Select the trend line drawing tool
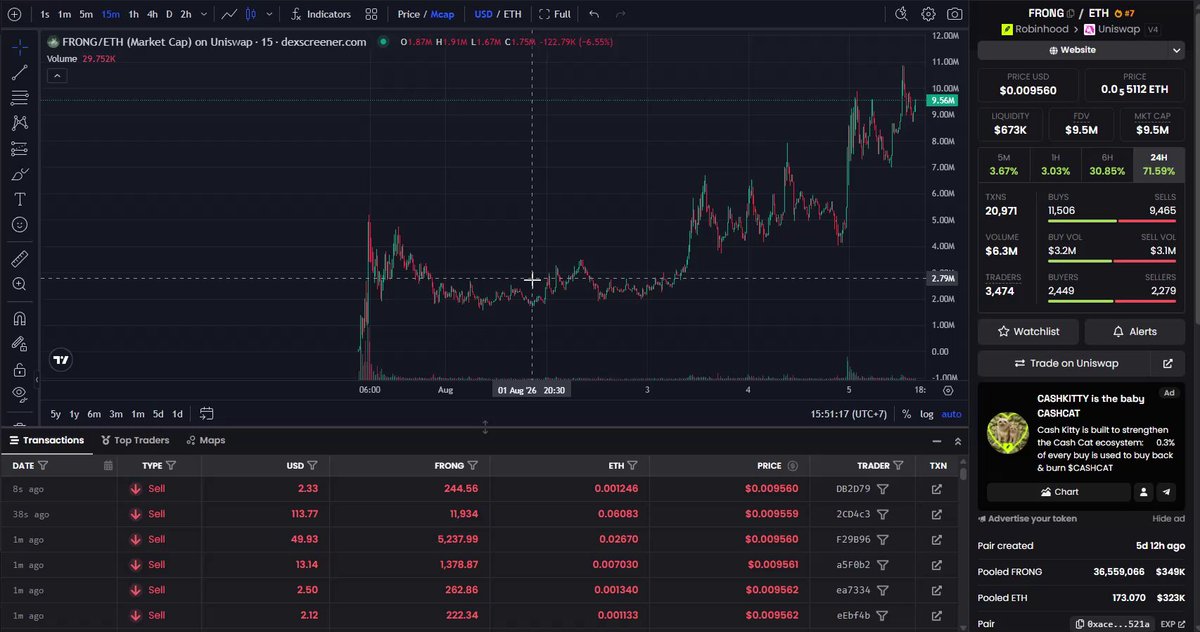This screenshot has width=1200, height=632. 19,72
